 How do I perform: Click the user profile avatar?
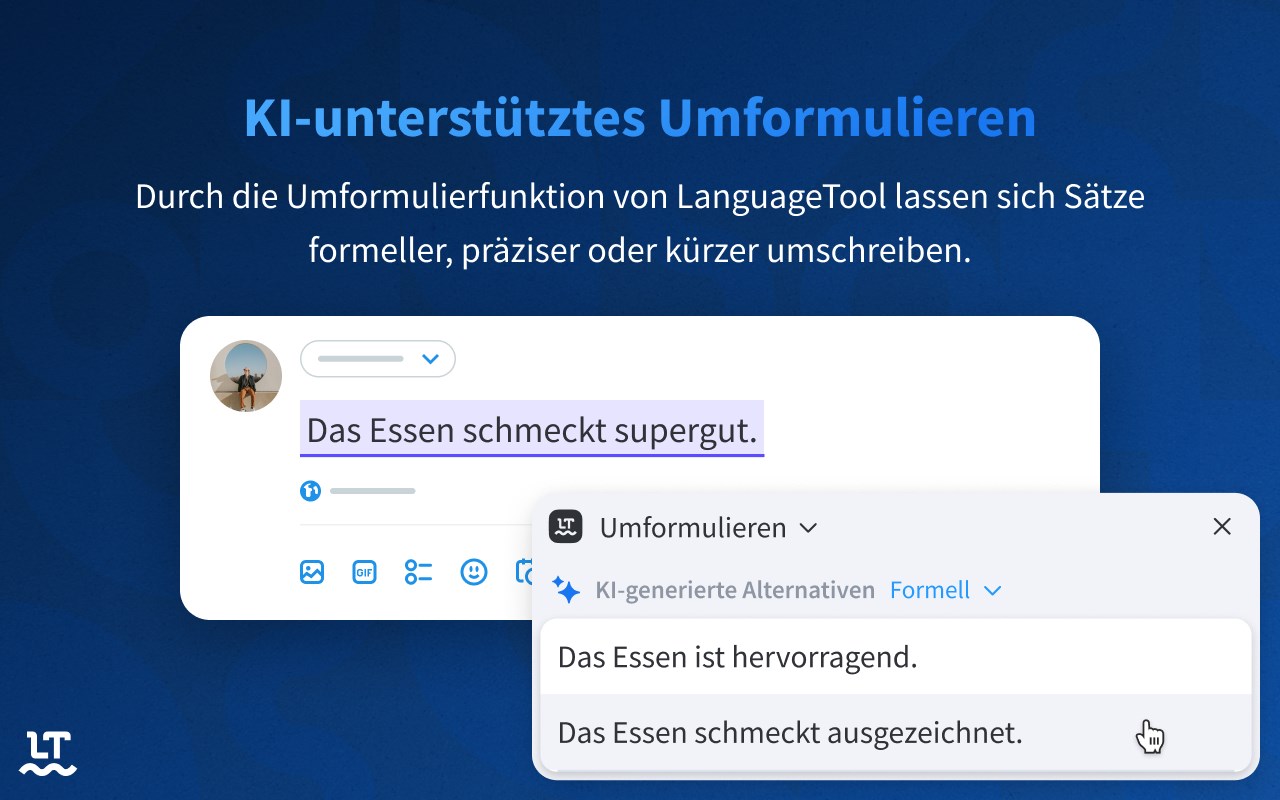tap(246, 376)
